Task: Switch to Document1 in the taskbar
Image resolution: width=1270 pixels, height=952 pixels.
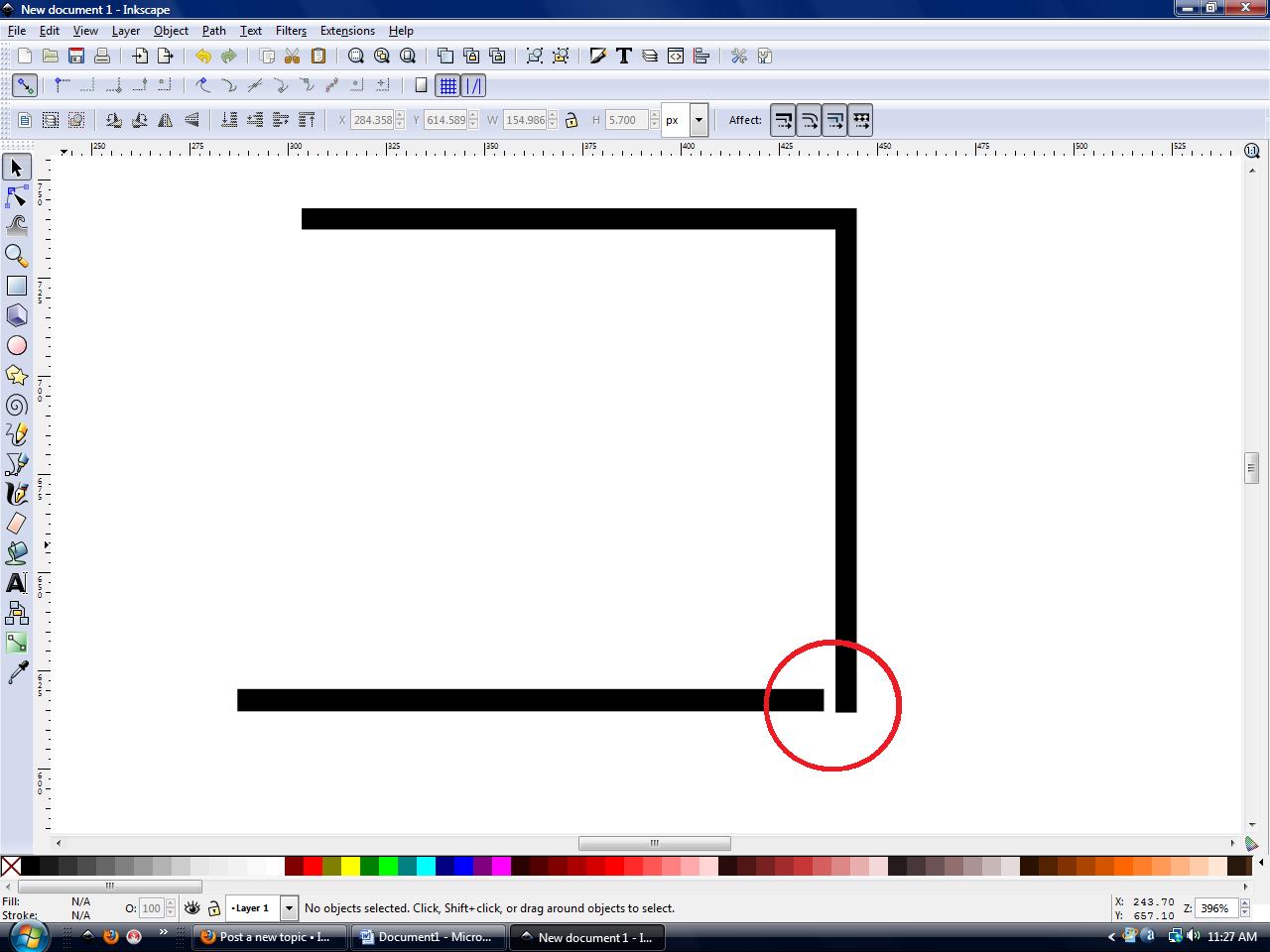Action: coord(427,936)
